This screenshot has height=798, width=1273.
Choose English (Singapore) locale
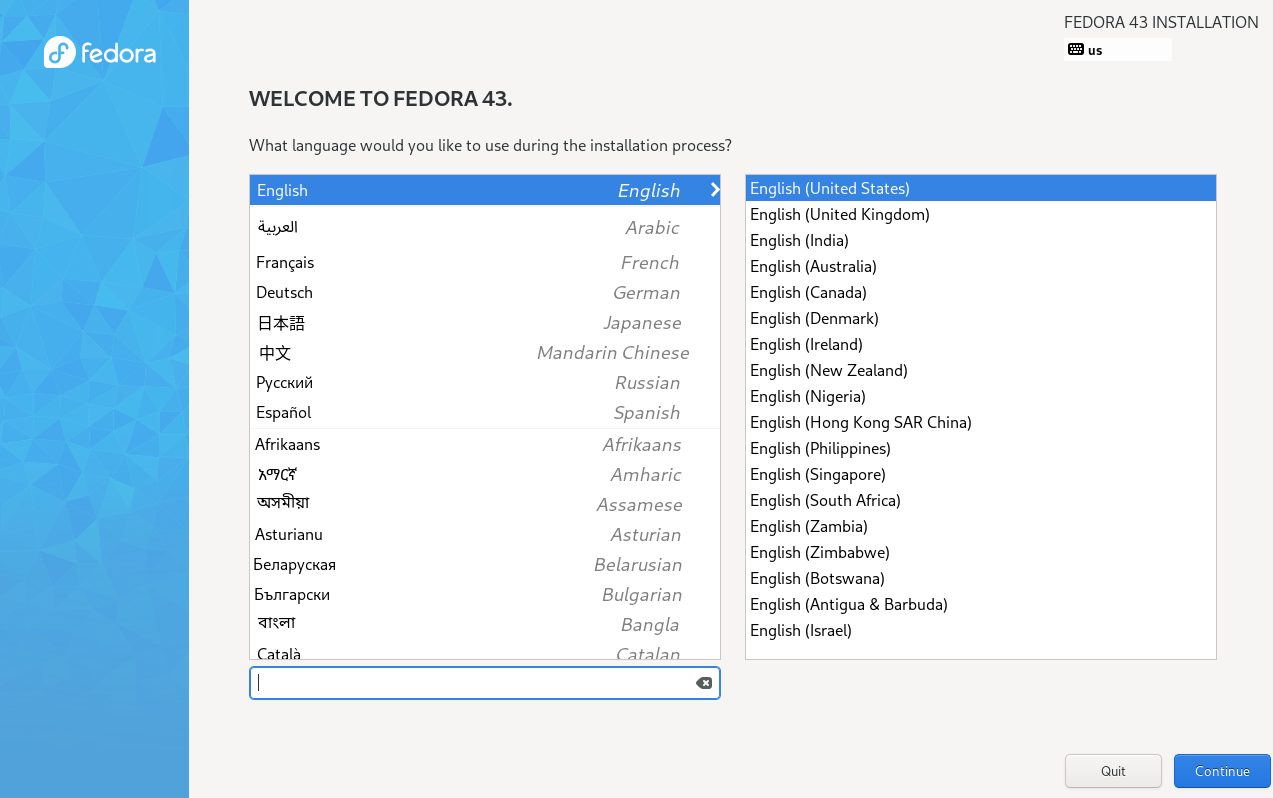pos(817,474)
